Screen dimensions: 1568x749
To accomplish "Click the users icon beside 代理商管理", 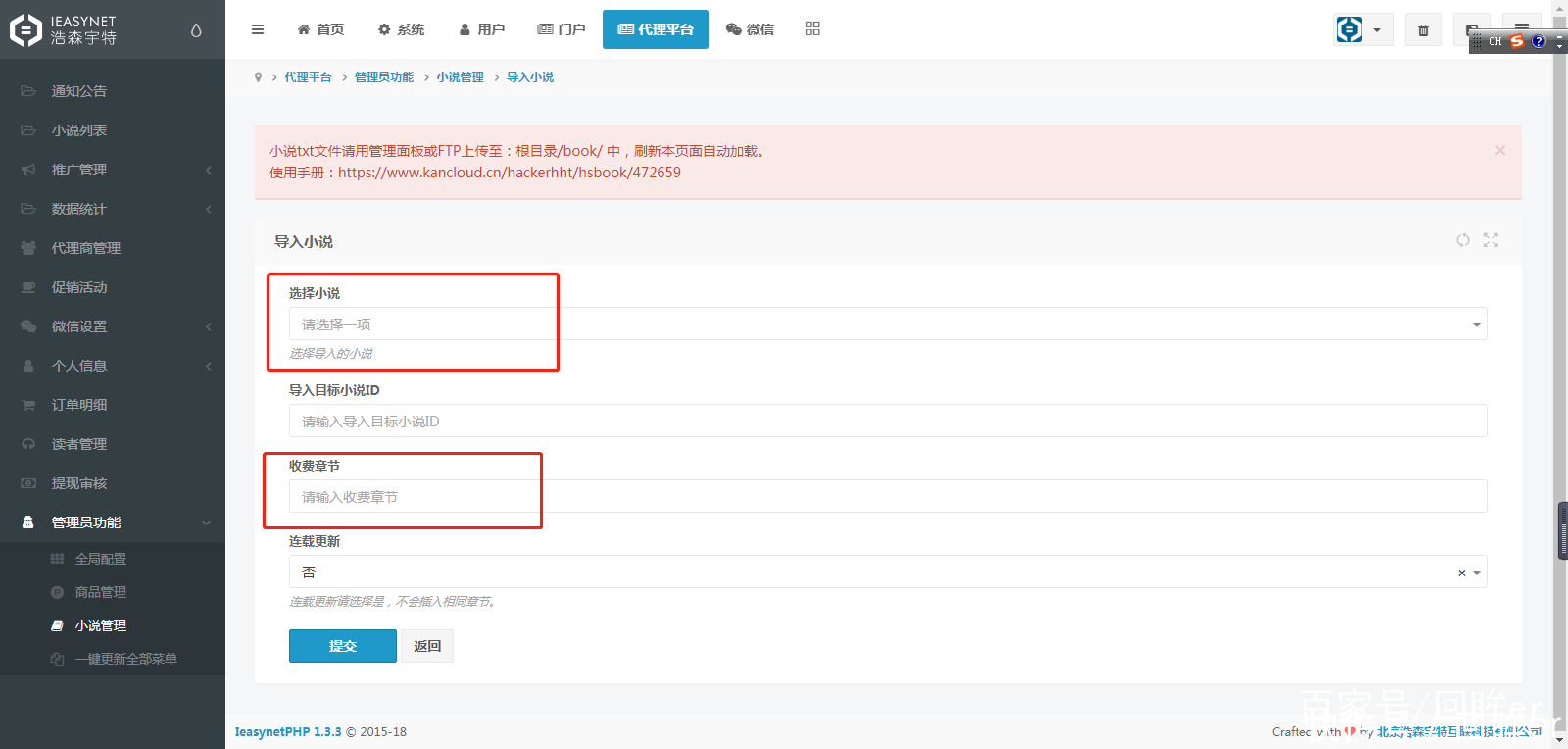I will click(x=28, y=248).
